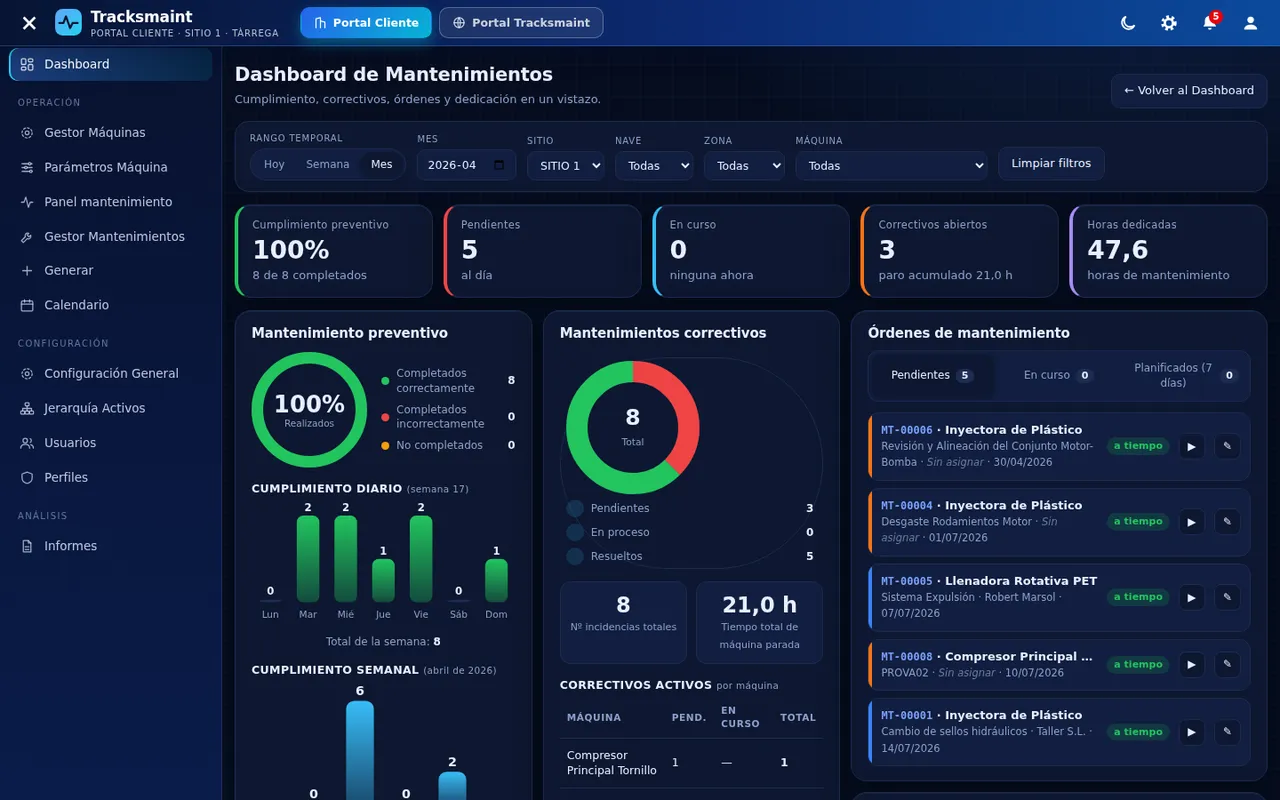This screenshot has height=800, width=1280.
Task: Open Calendario in sidebar
Action: coord(110,305)
